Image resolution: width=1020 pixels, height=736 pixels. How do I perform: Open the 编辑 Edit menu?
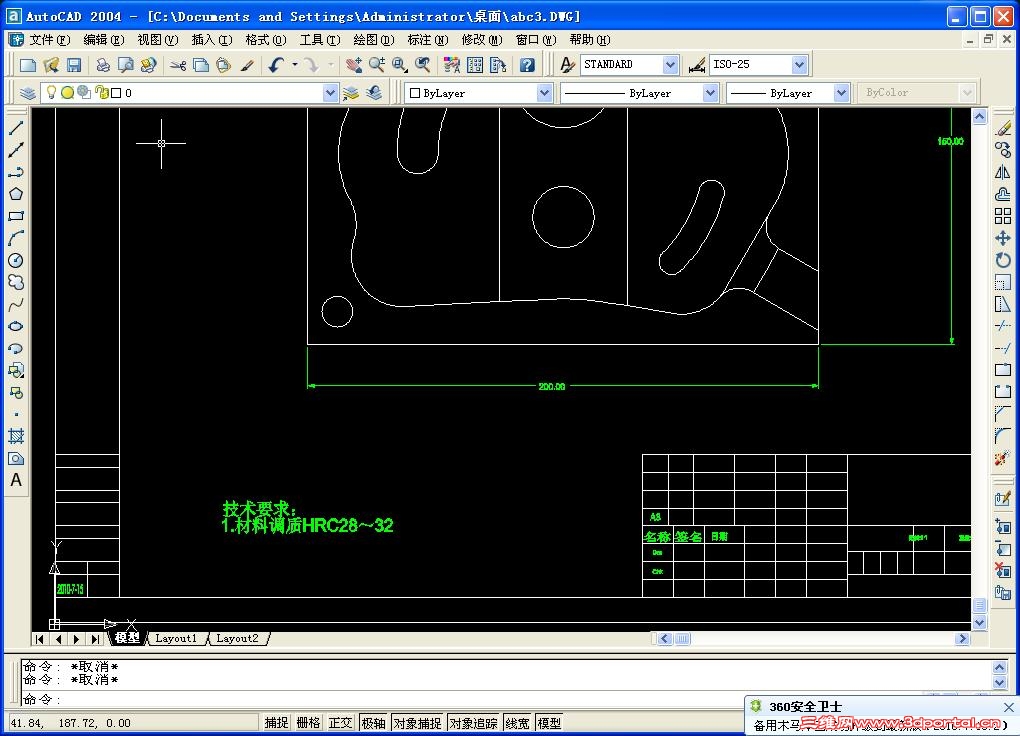103,40
